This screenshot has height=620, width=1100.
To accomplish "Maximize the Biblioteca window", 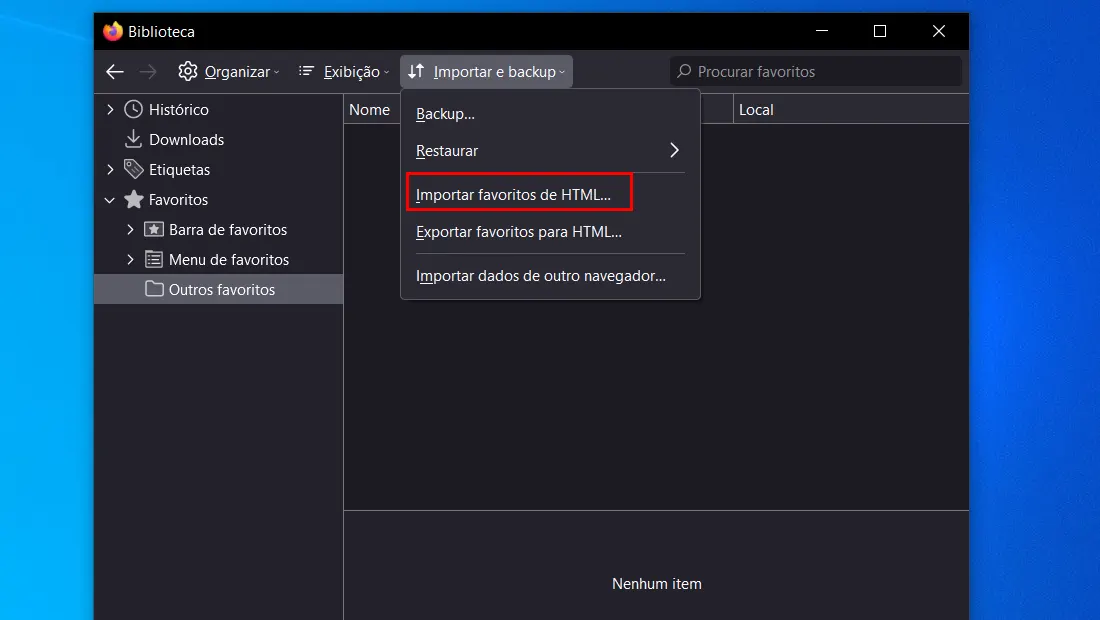I will (880, 31).
